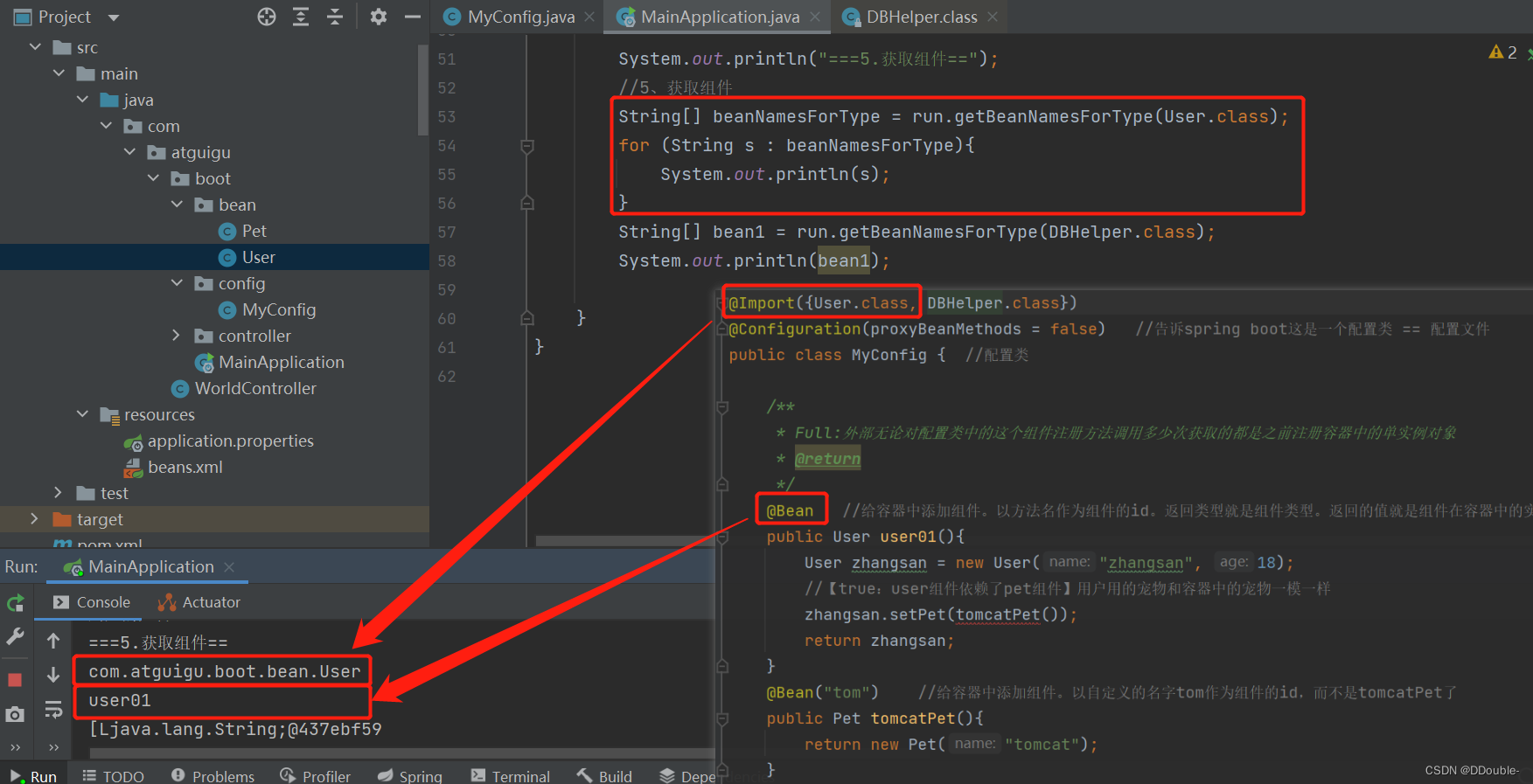Click fold end marker at line 56

(527, 203)
